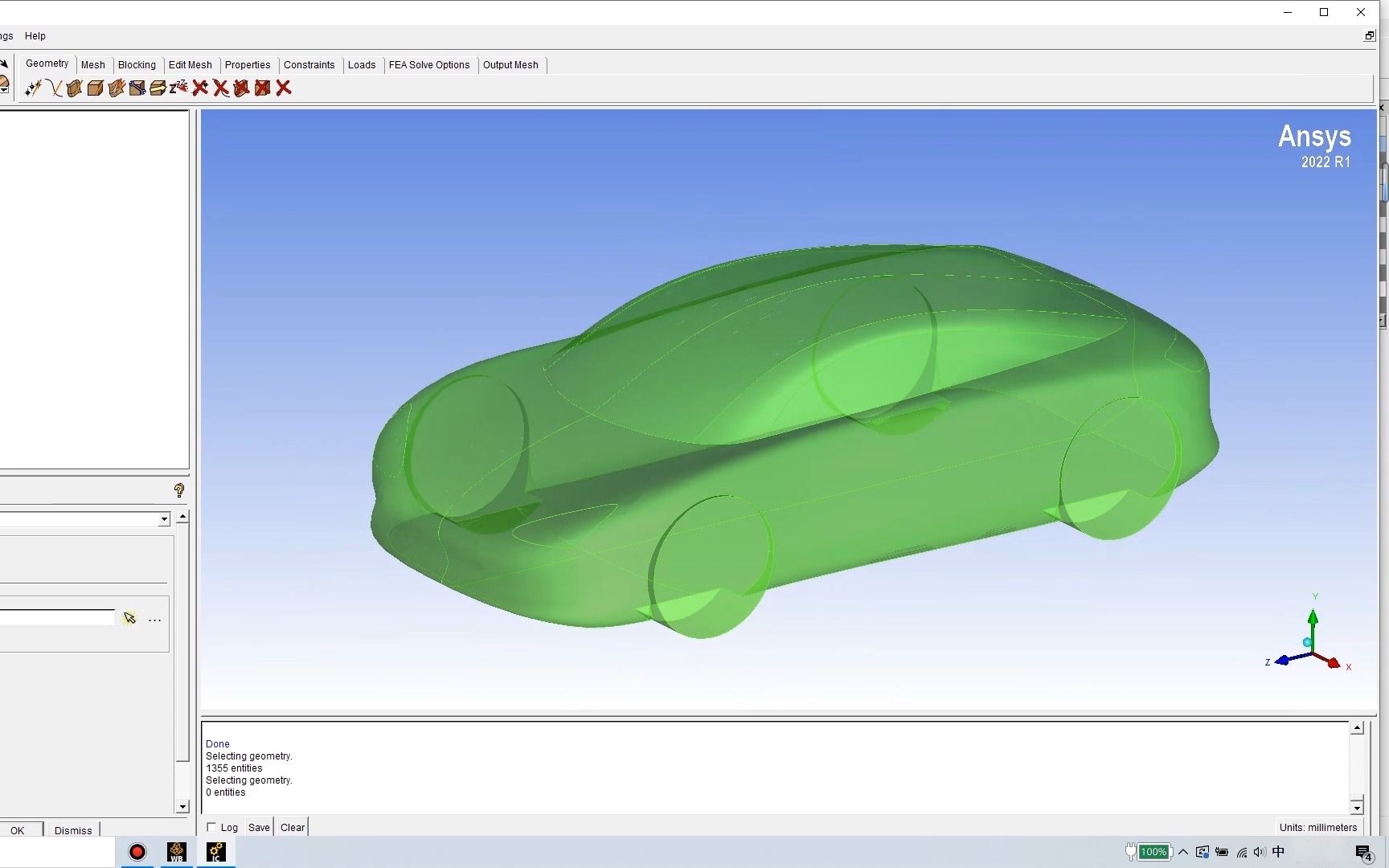This screenshot has height=868, width=1389.
Task: Open the selection options ellipsis button
Action: [155, 620]
